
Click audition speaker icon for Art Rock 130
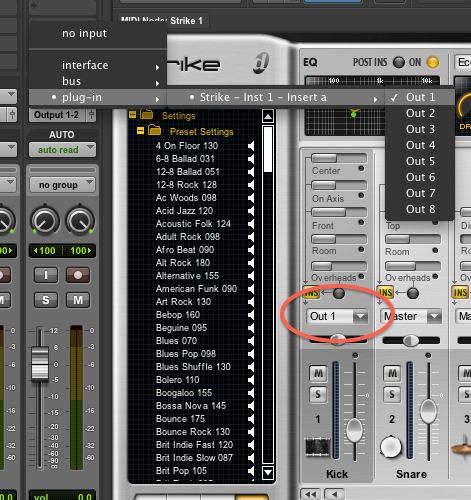coord(251,302)
